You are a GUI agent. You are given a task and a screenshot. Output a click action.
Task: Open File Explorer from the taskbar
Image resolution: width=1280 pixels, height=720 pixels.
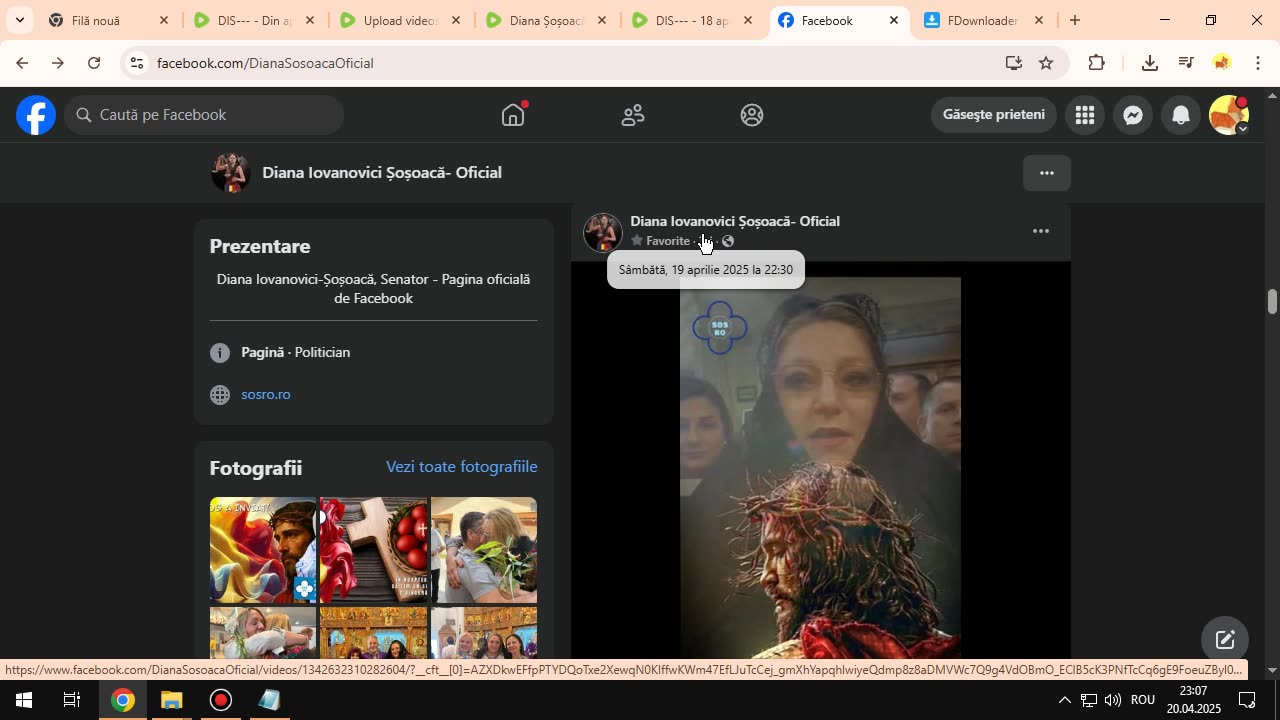point(171,700)
